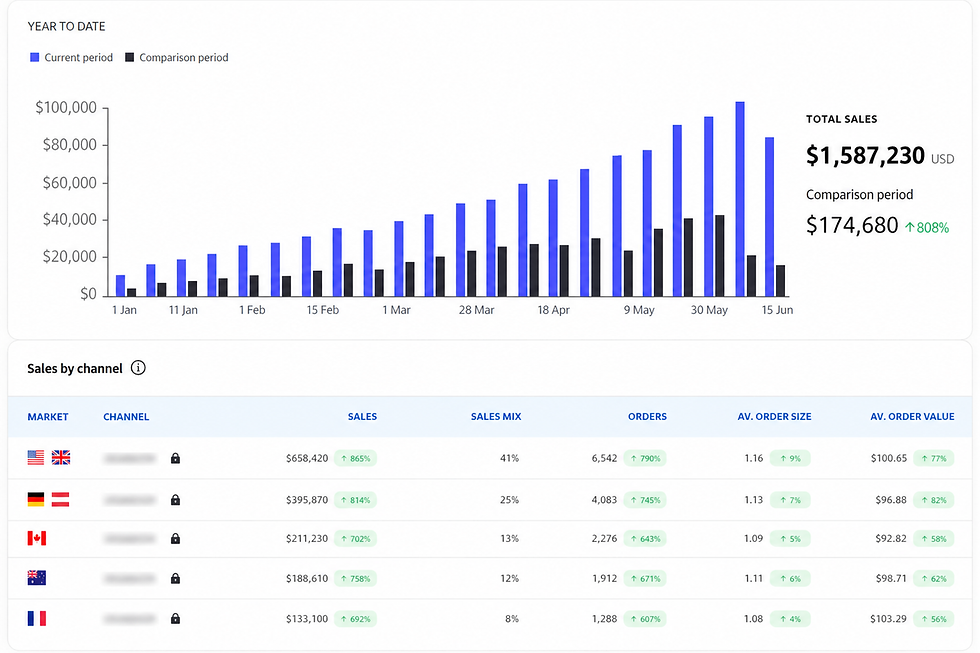Click the SALES MIX column header
Viewport: 980px width, 653px height.
[x=496, y=417]
